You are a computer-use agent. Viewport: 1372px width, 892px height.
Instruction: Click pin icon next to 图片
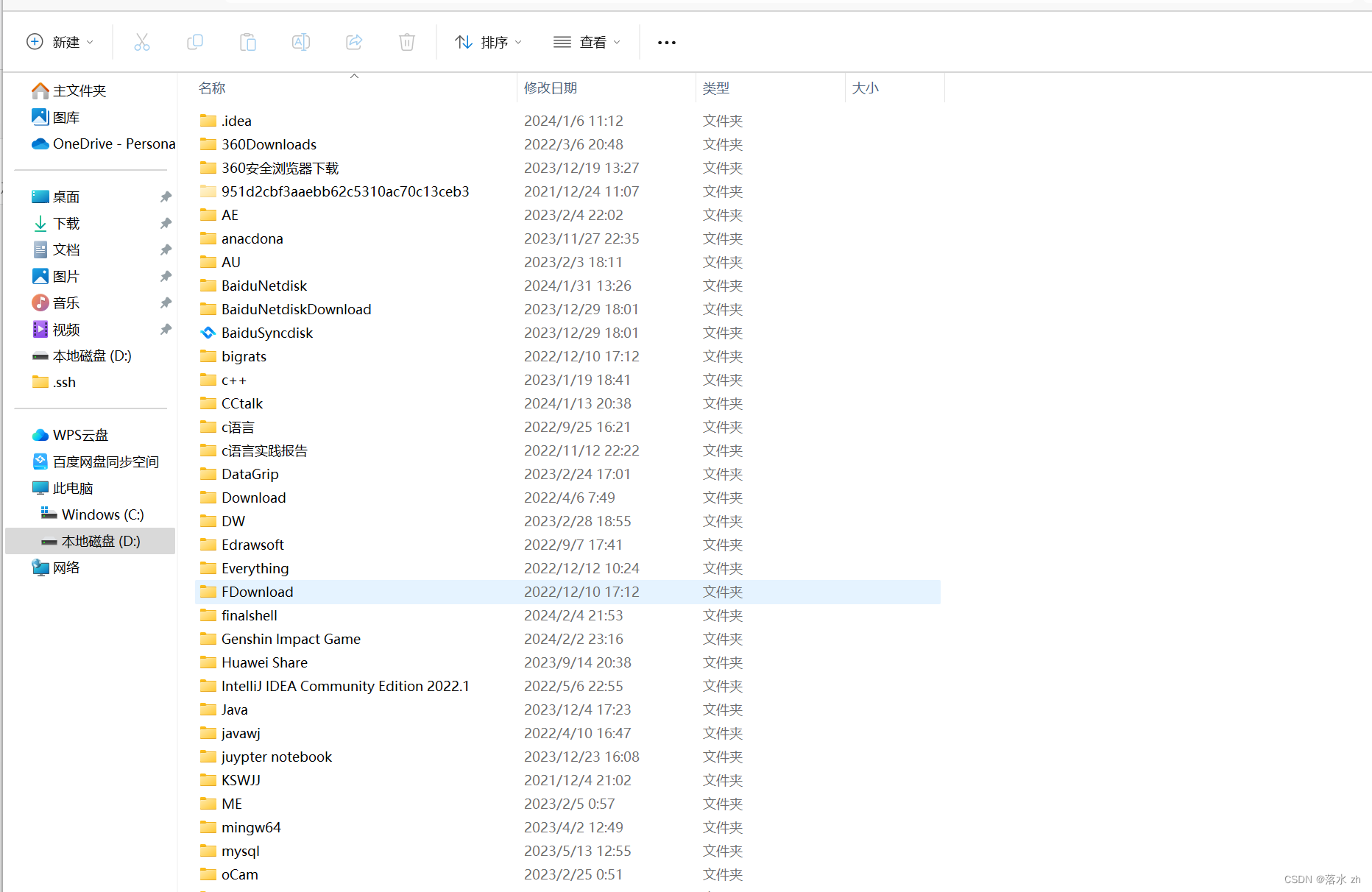[x=166, y=276]
